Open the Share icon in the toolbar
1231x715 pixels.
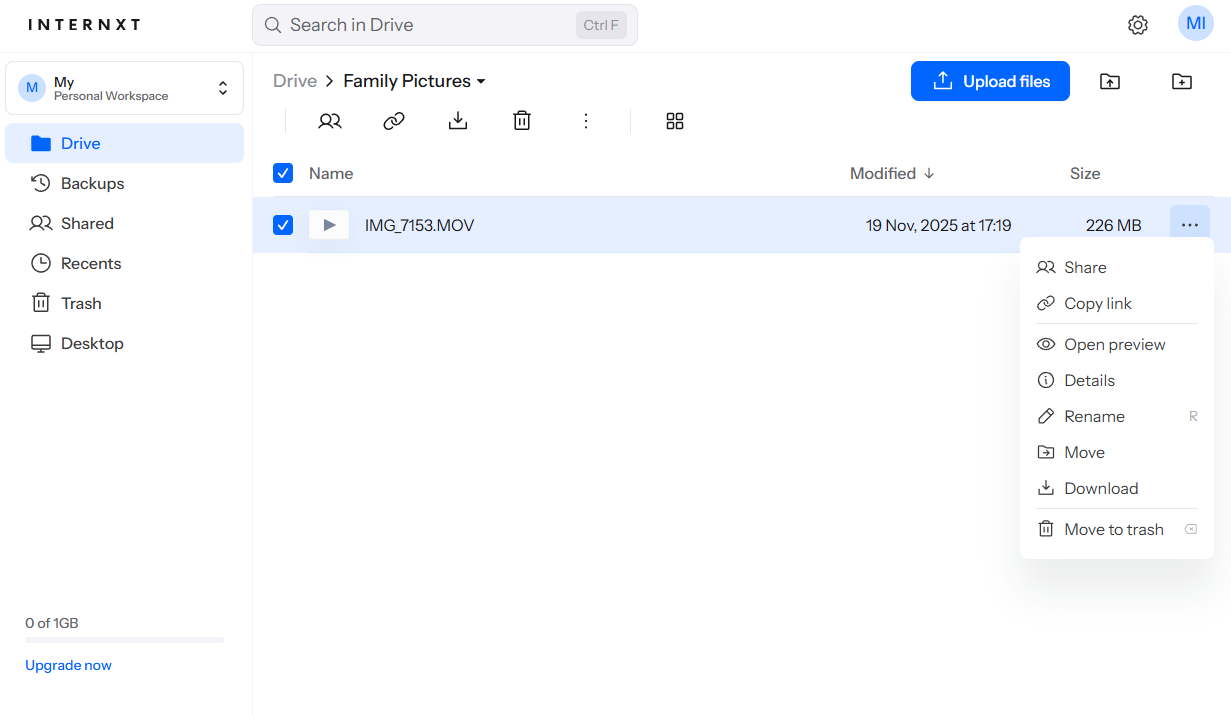330,120
